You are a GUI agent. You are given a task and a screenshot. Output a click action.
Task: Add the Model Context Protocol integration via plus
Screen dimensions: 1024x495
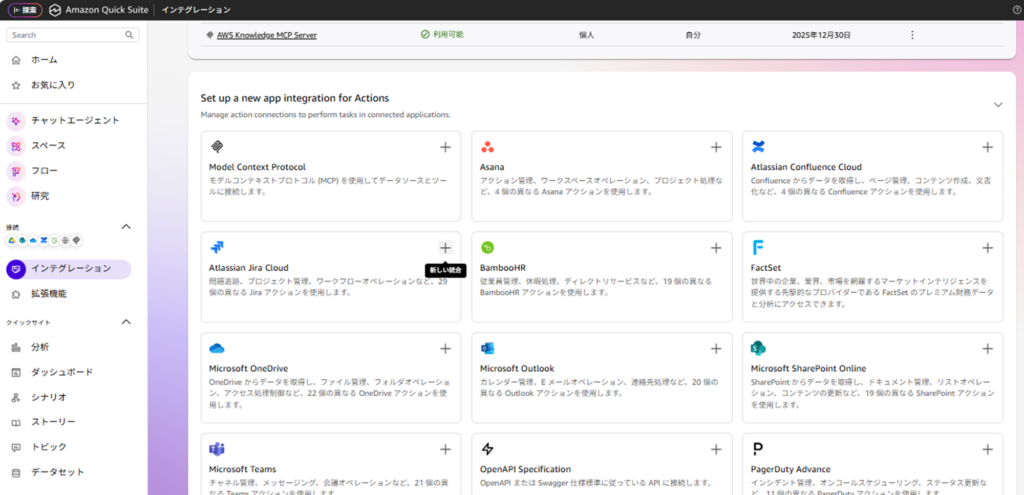click(445, 147)
